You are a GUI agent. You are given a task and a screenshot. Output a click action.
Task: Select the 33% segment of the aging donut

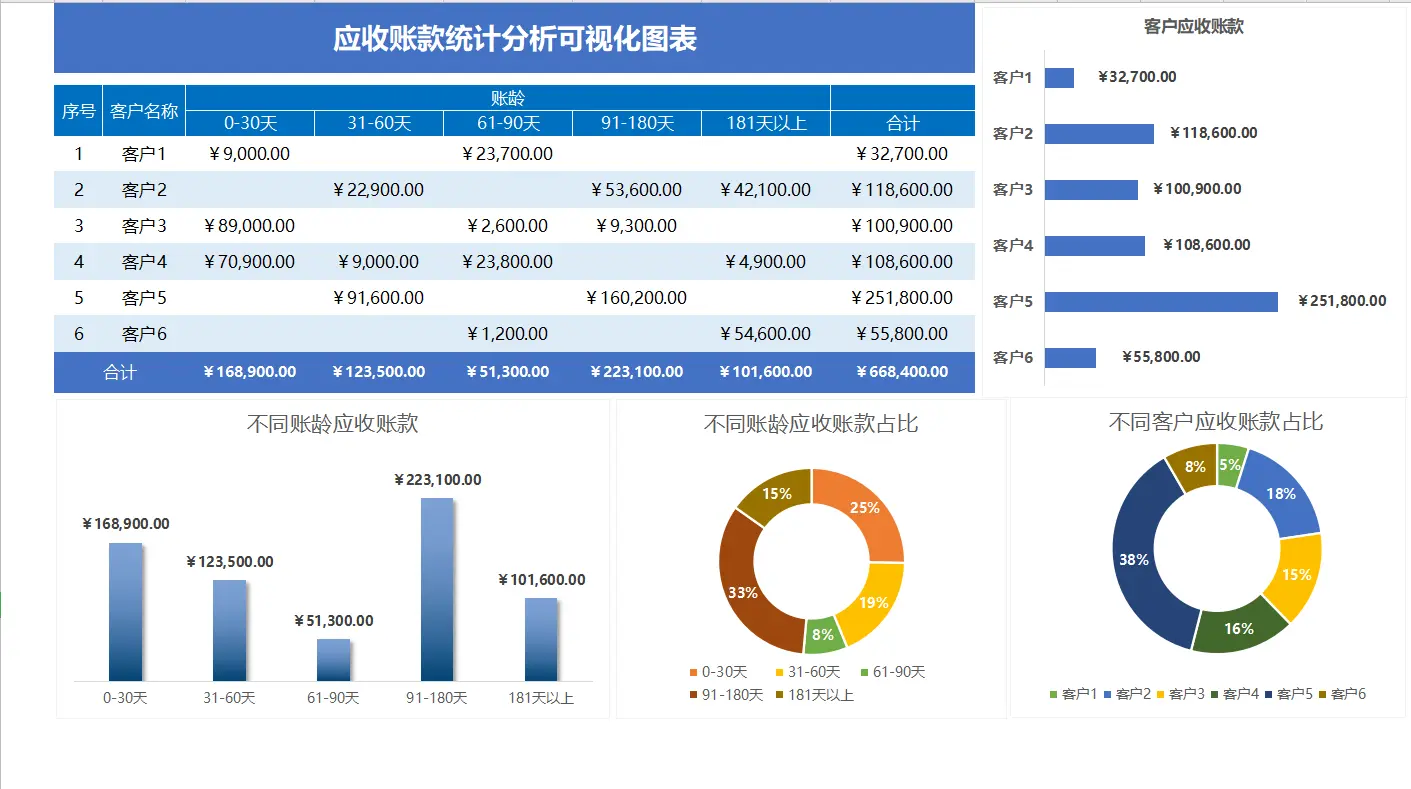click(745, 590)
